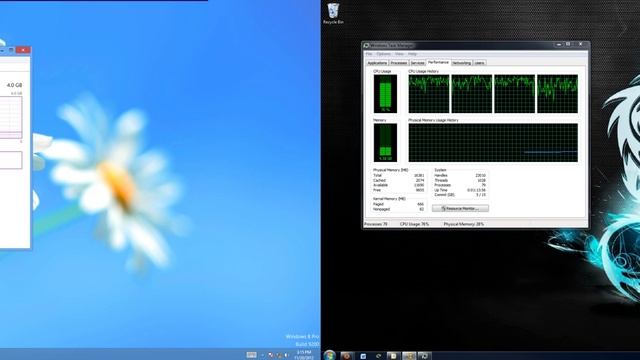Click the 'Up Time' system row
Image resolution: width=640 pixels, height=360 pixels.
click(460, 190)
